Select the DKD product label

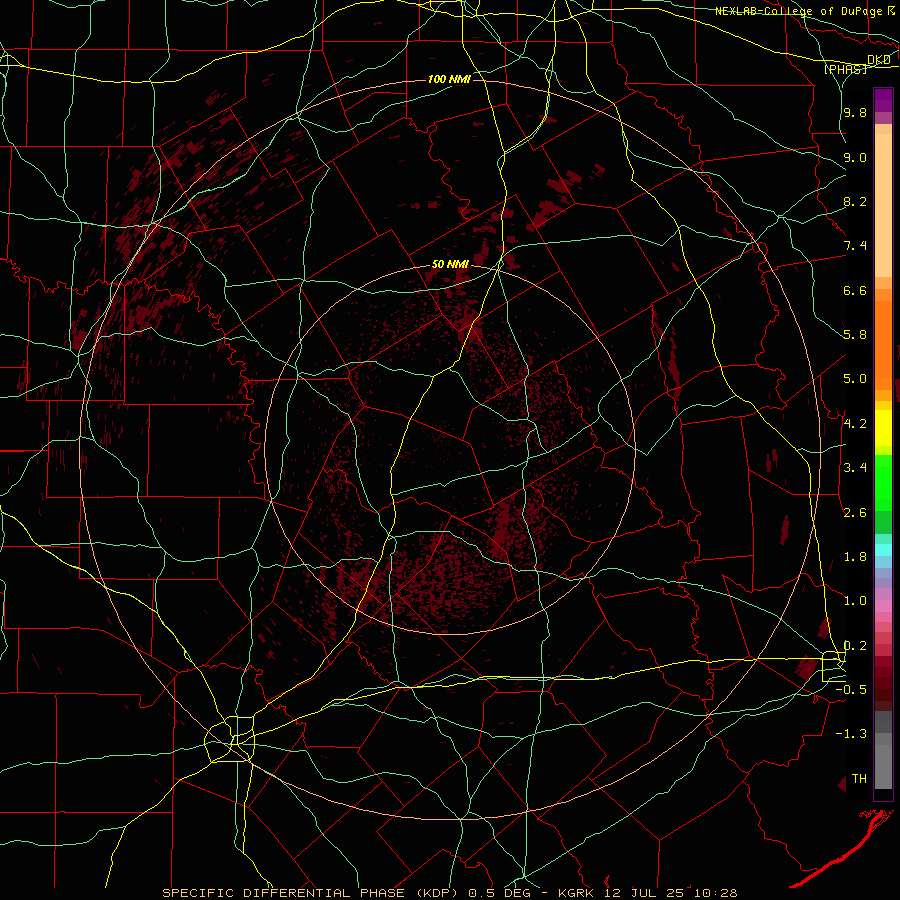tap(879, 60)
